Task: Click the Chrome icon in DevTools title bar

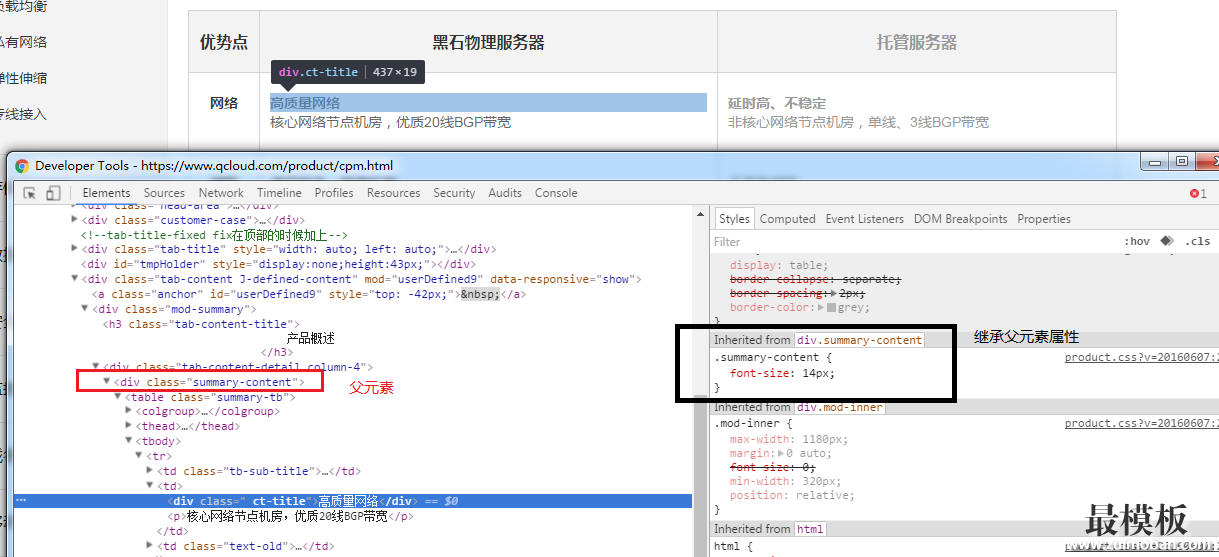Action: (22, 166)
